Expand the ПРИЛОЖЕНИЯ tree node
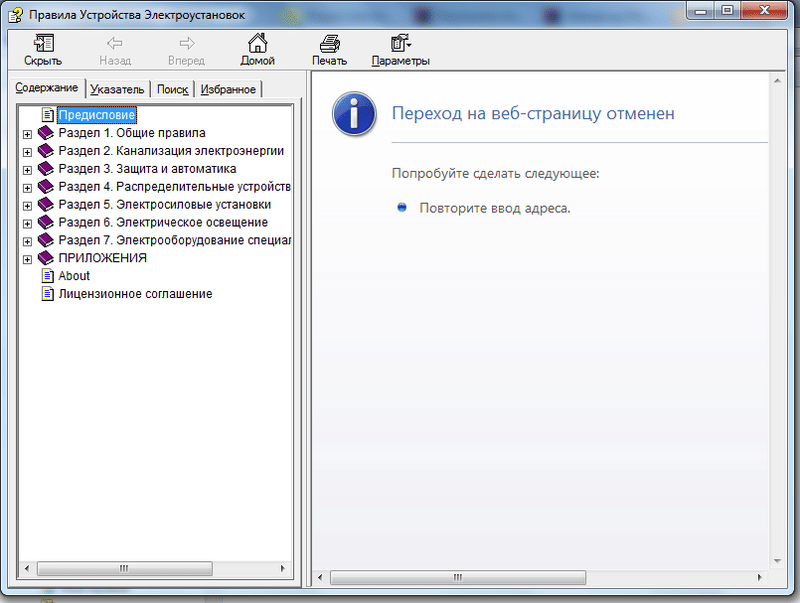 27,259
